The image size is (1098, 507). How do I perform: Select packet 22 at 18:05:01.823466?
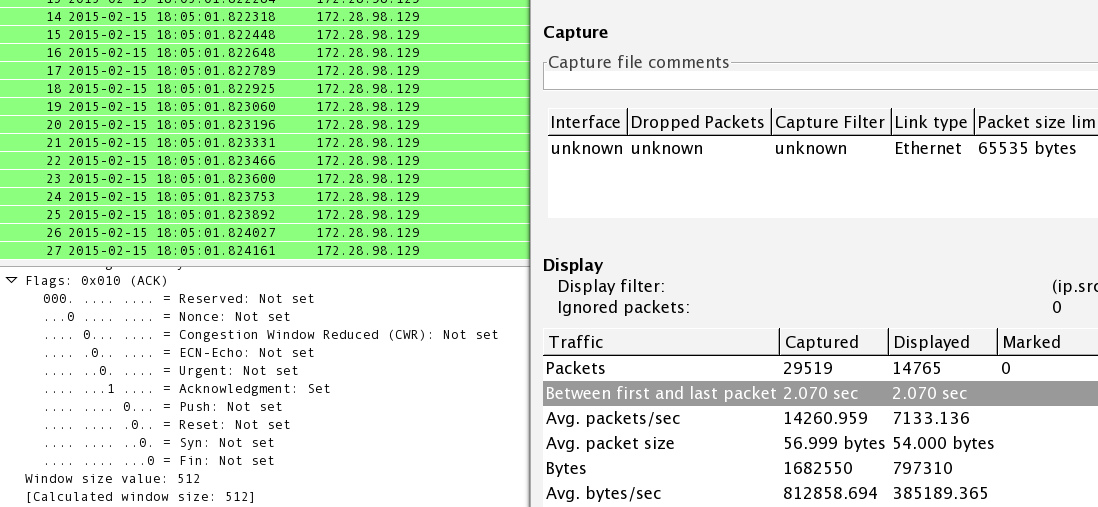(x=265, y=160)
